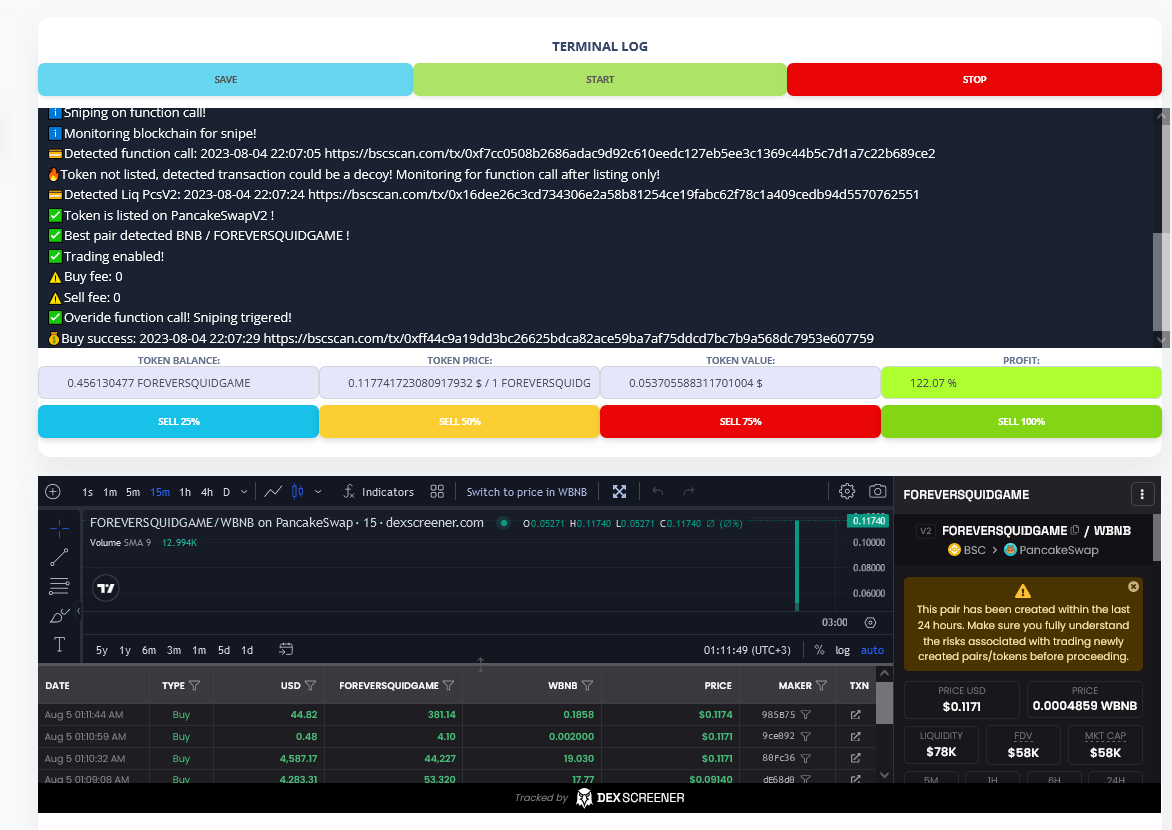Open the Buy success transaction link
1172x830 pixels.
[x=568, y=338]
